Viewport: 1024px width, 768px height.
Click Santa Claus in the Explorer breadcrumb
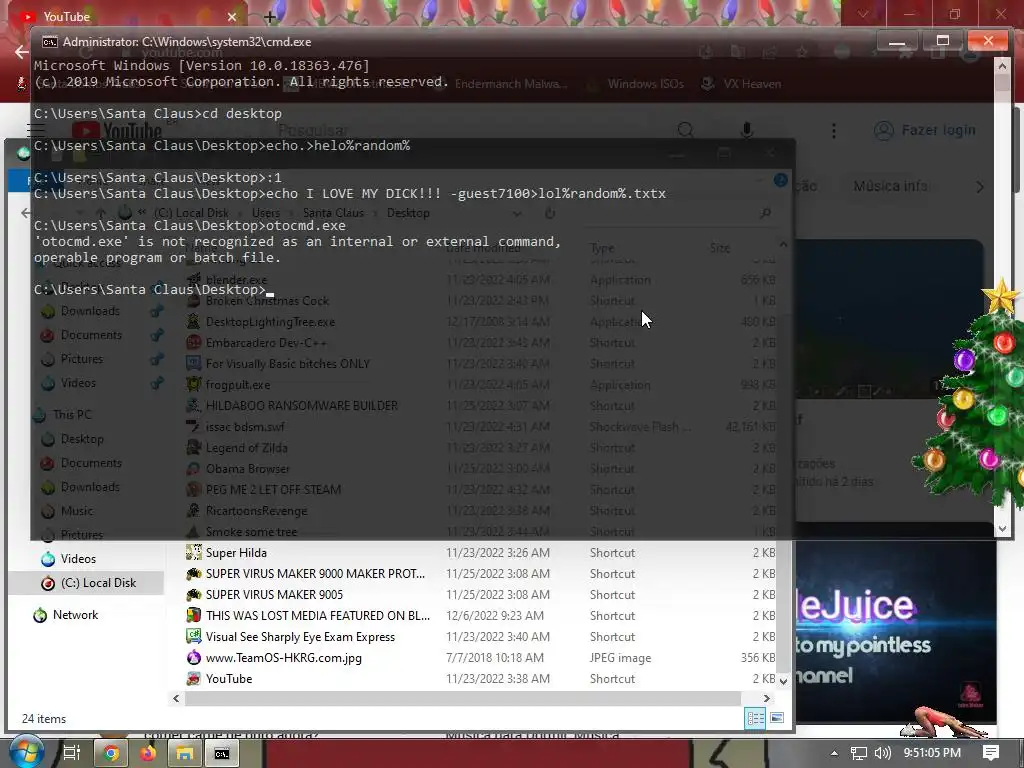coord(333,213)
